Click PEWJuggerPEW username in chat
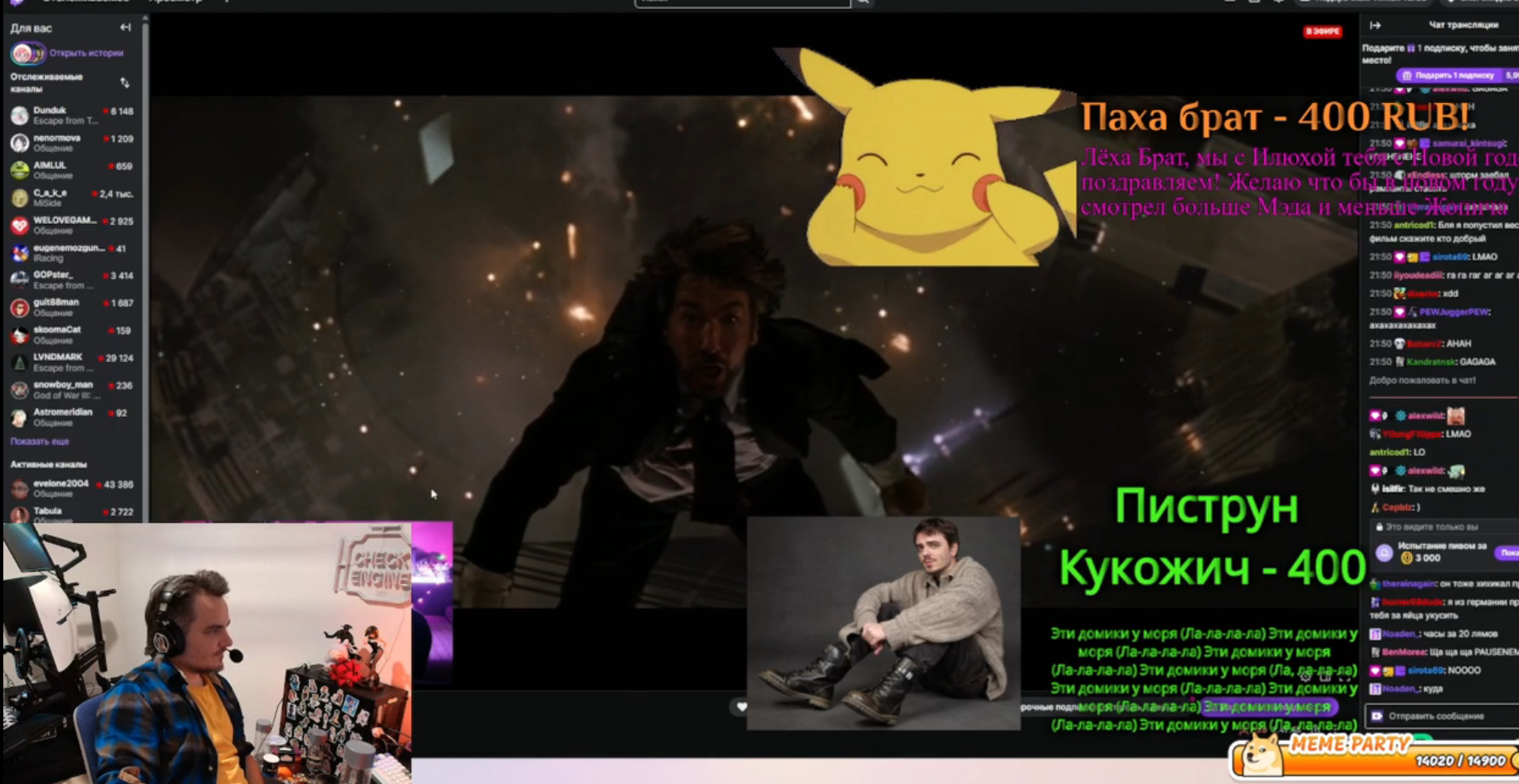The width and height of the screenshot is (1519, 784). pyautogui.click(x=1454, y=312)
